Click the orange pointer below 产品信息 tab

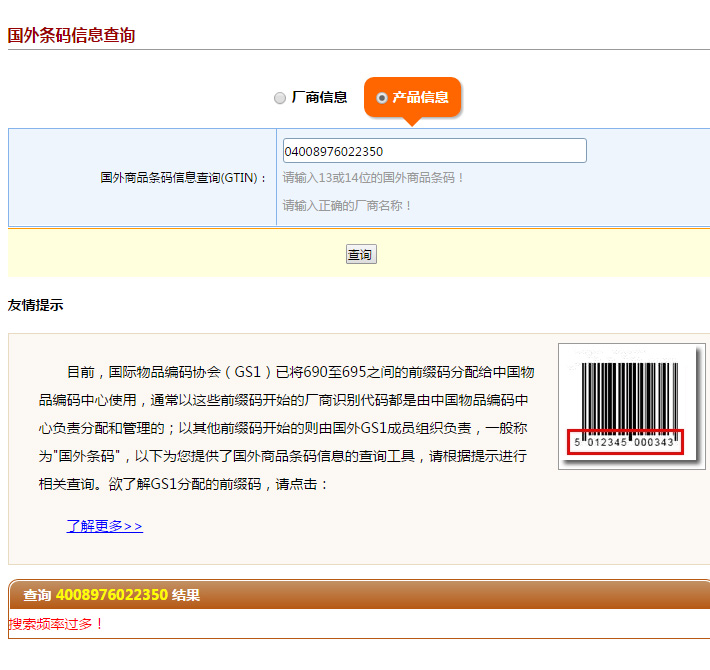click(411, 121)
